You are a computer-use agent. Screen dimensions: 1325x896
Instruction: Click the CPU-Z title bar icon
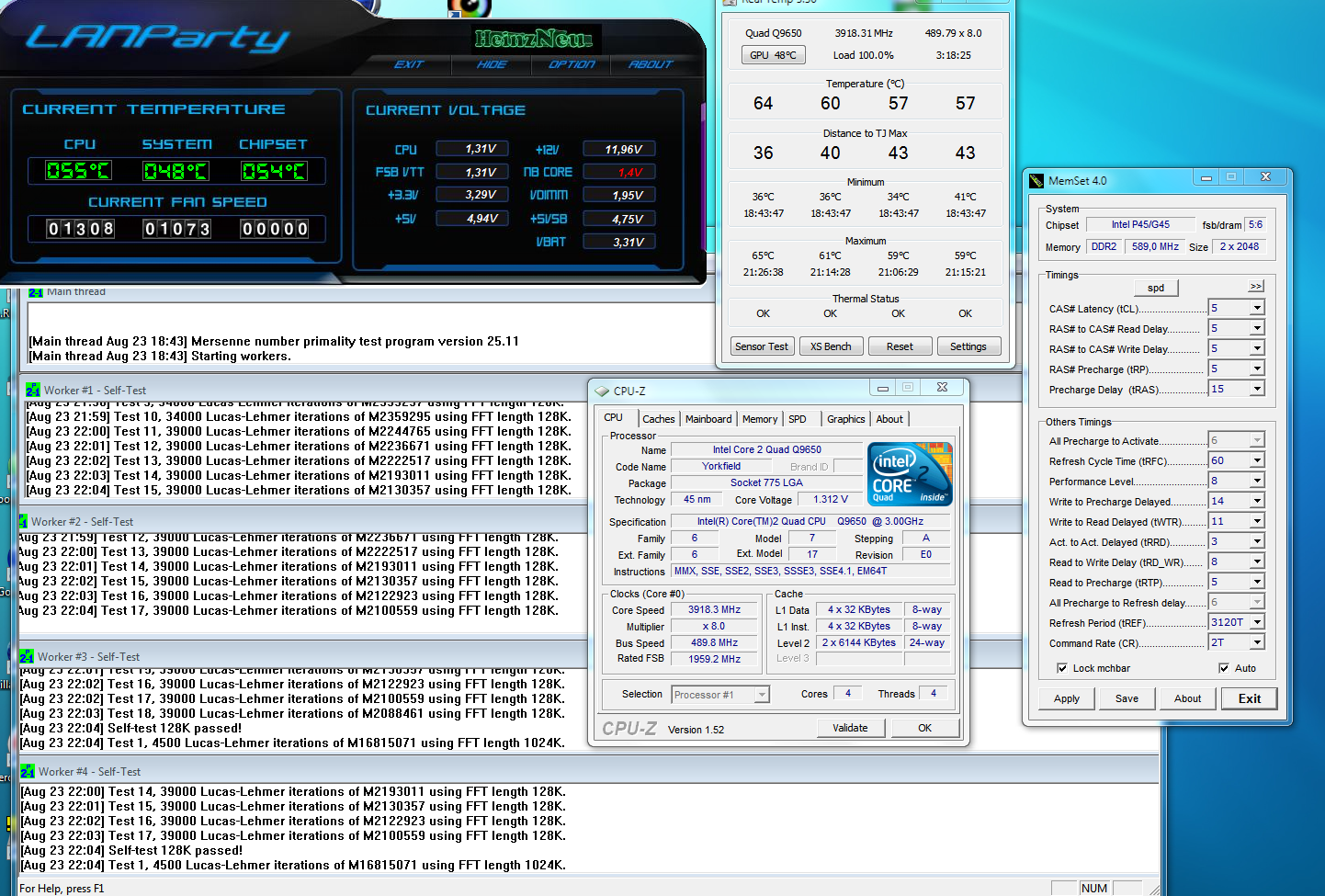click(603, 391)
